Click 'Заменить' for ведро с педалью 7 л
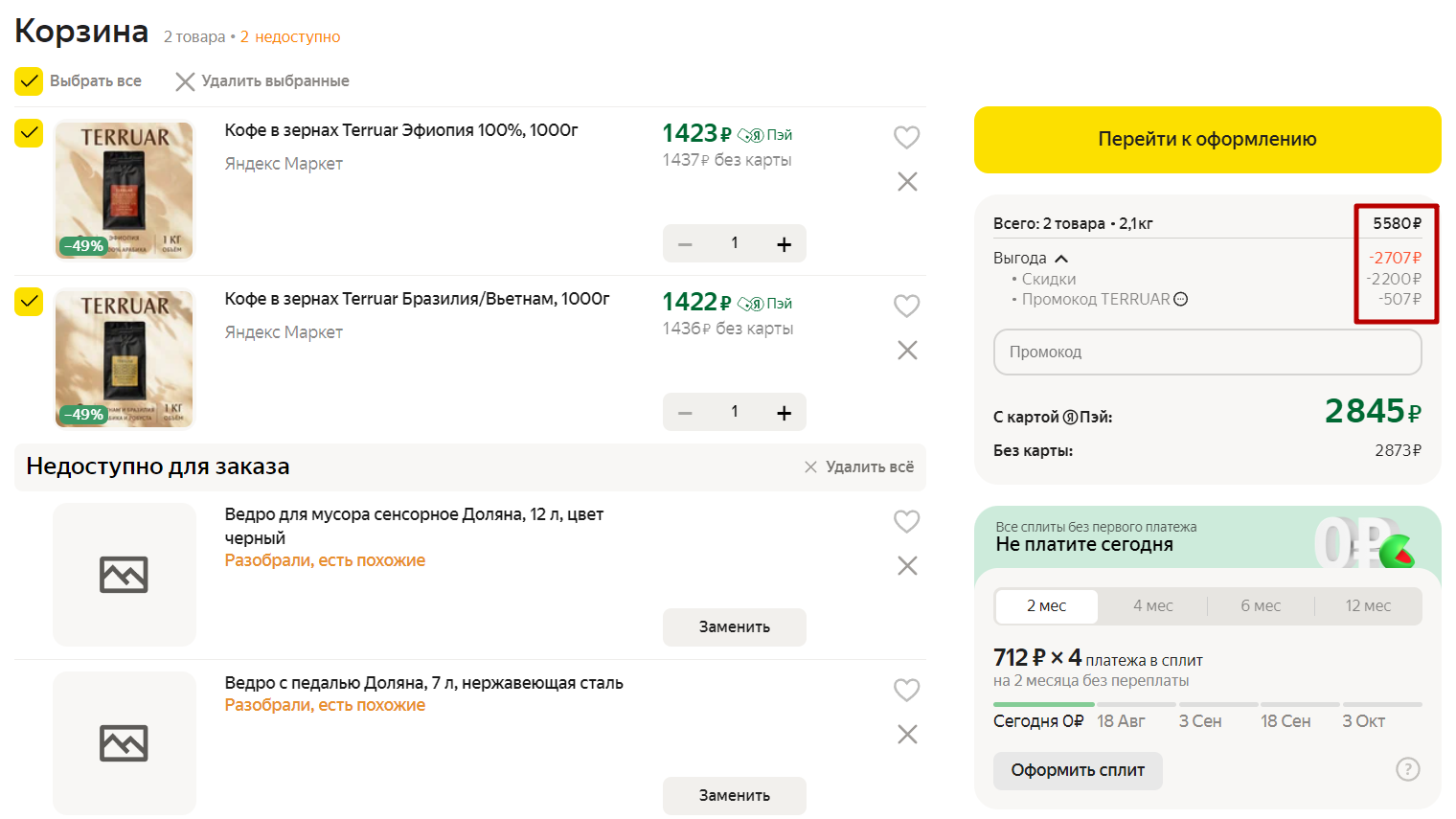Viewport: 1456px width, 819px height. point(735,795)
